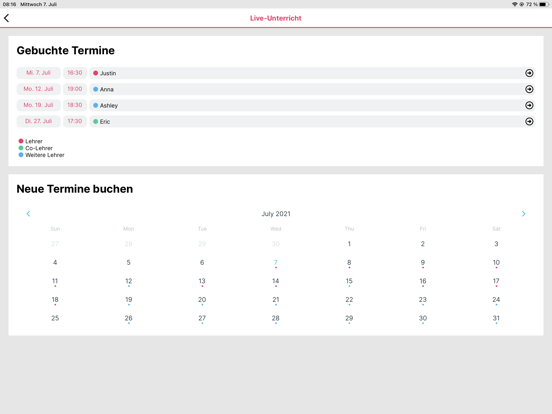Tap the 18:30 time chip

click(x=75, y=105)
